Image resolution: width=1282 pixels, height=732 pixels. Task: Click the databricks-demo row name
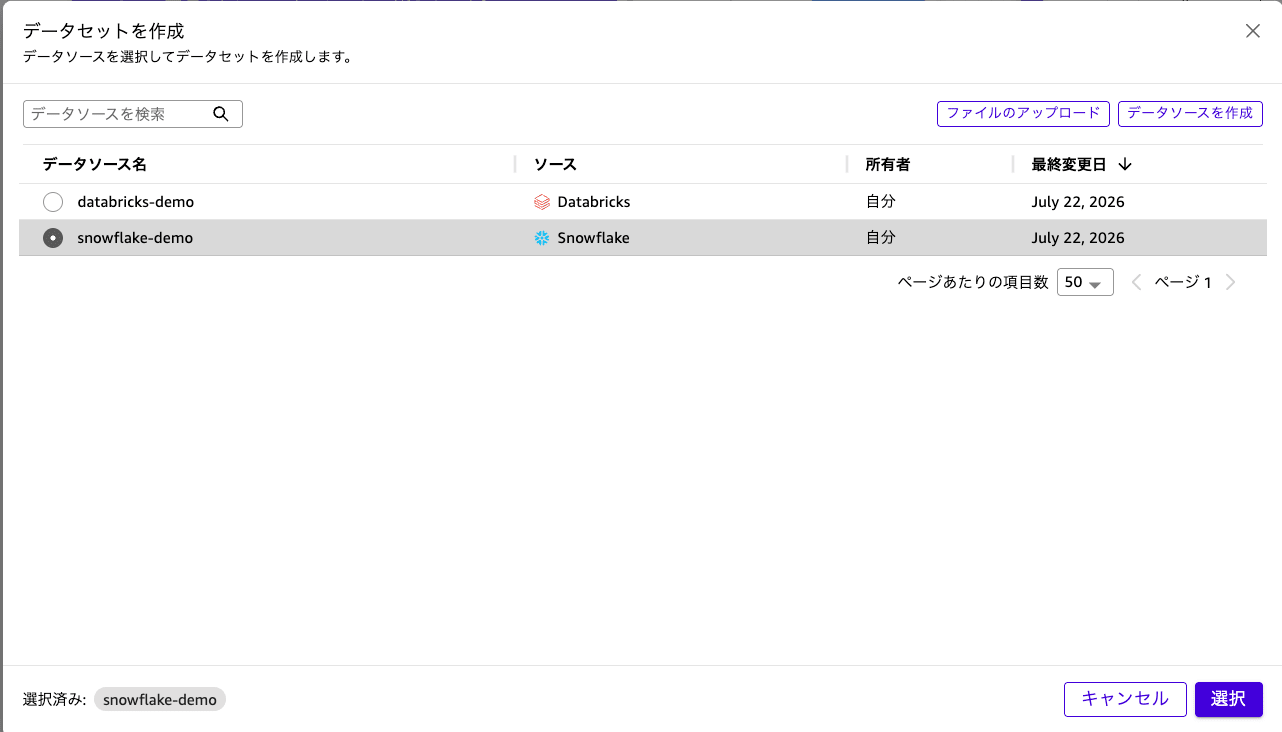tap(136, 202)
